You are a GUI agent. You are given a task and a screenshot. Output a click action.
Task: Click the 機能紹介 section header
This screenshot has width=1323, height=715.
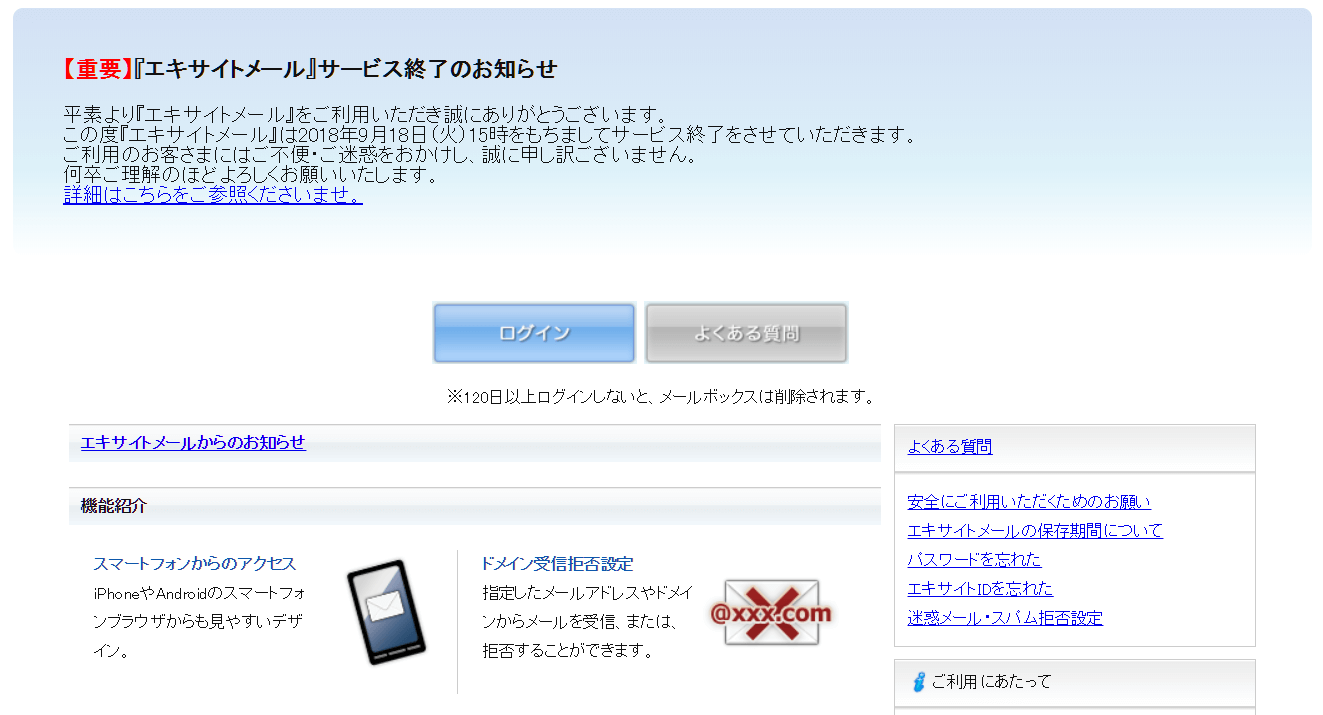click(114, 506)
